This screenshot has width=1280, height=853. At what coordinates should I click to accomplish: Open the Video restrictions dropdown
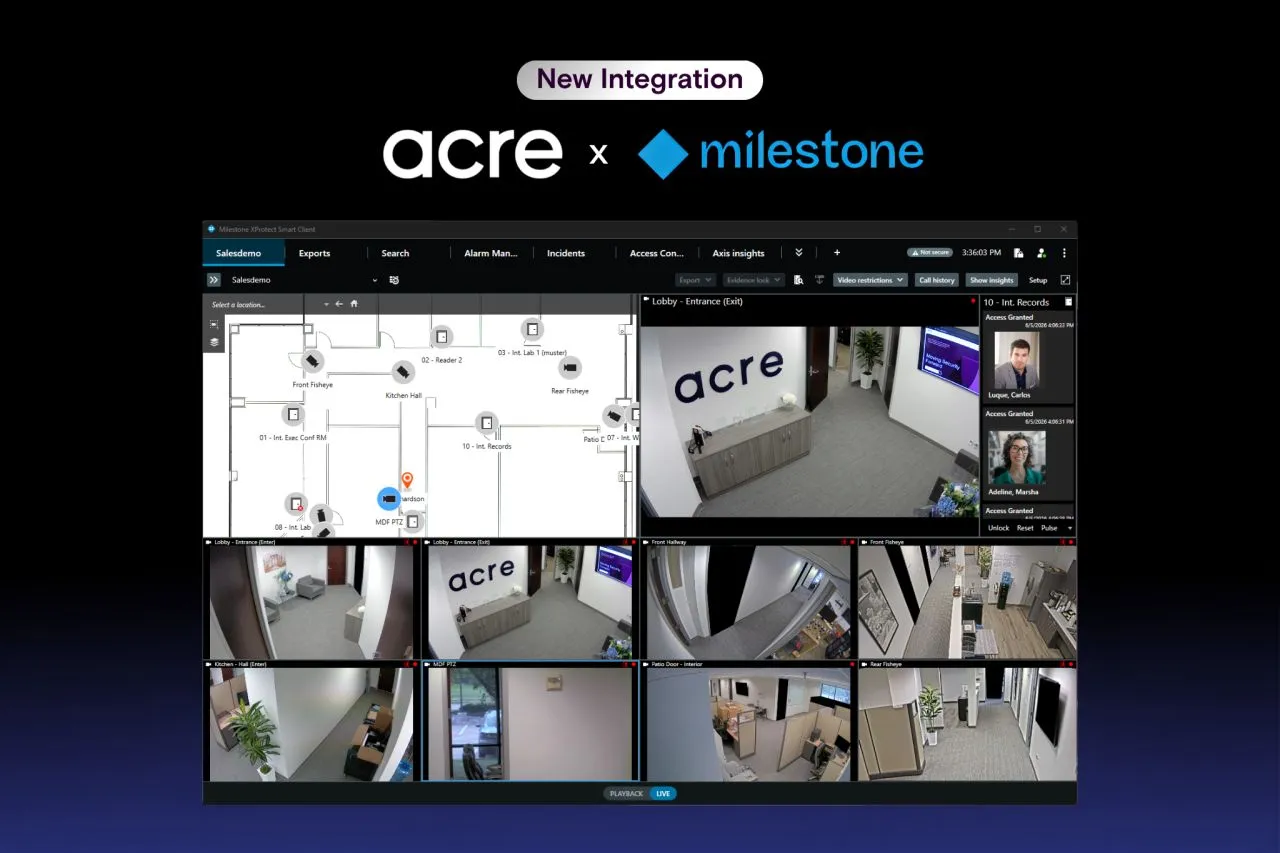click(870, 280)
